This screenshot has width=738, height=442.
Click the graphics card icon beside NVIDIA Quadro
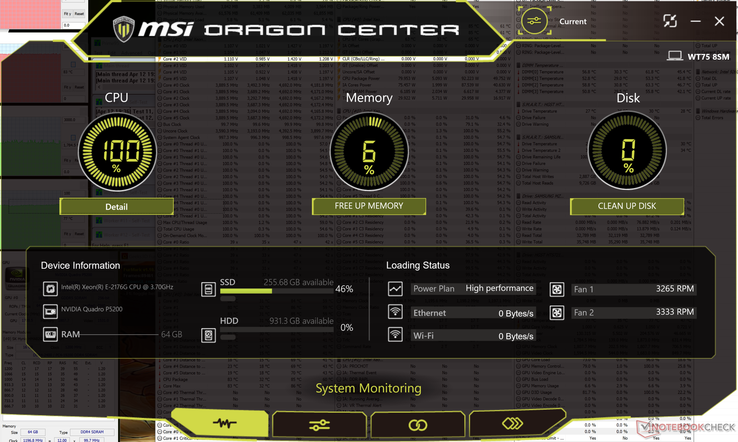pos(50,311)
